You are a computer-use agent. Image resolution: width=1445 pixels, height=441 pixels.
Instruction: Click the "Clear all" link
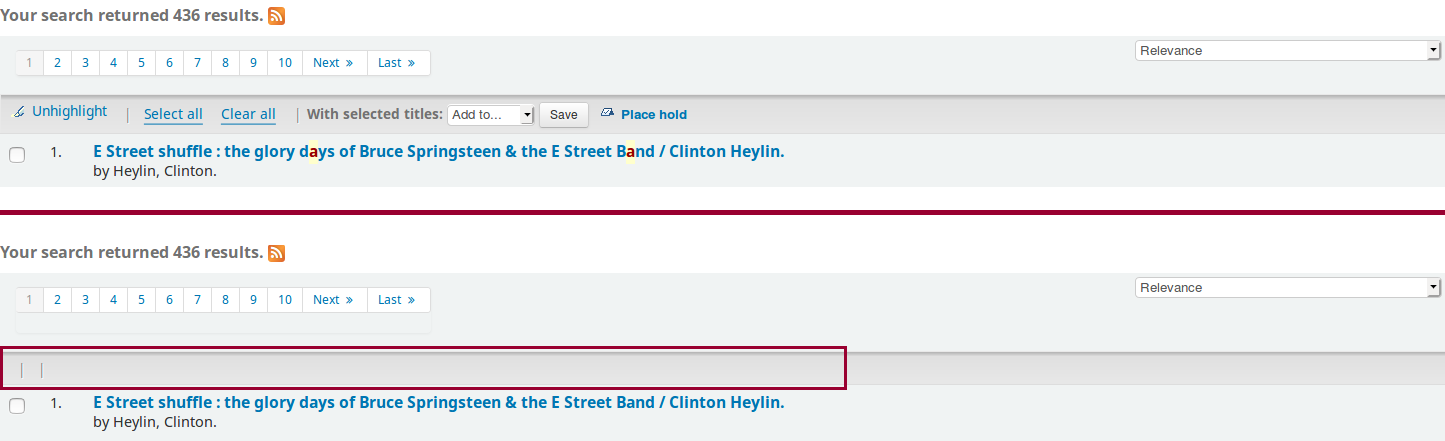pos(248,114)
